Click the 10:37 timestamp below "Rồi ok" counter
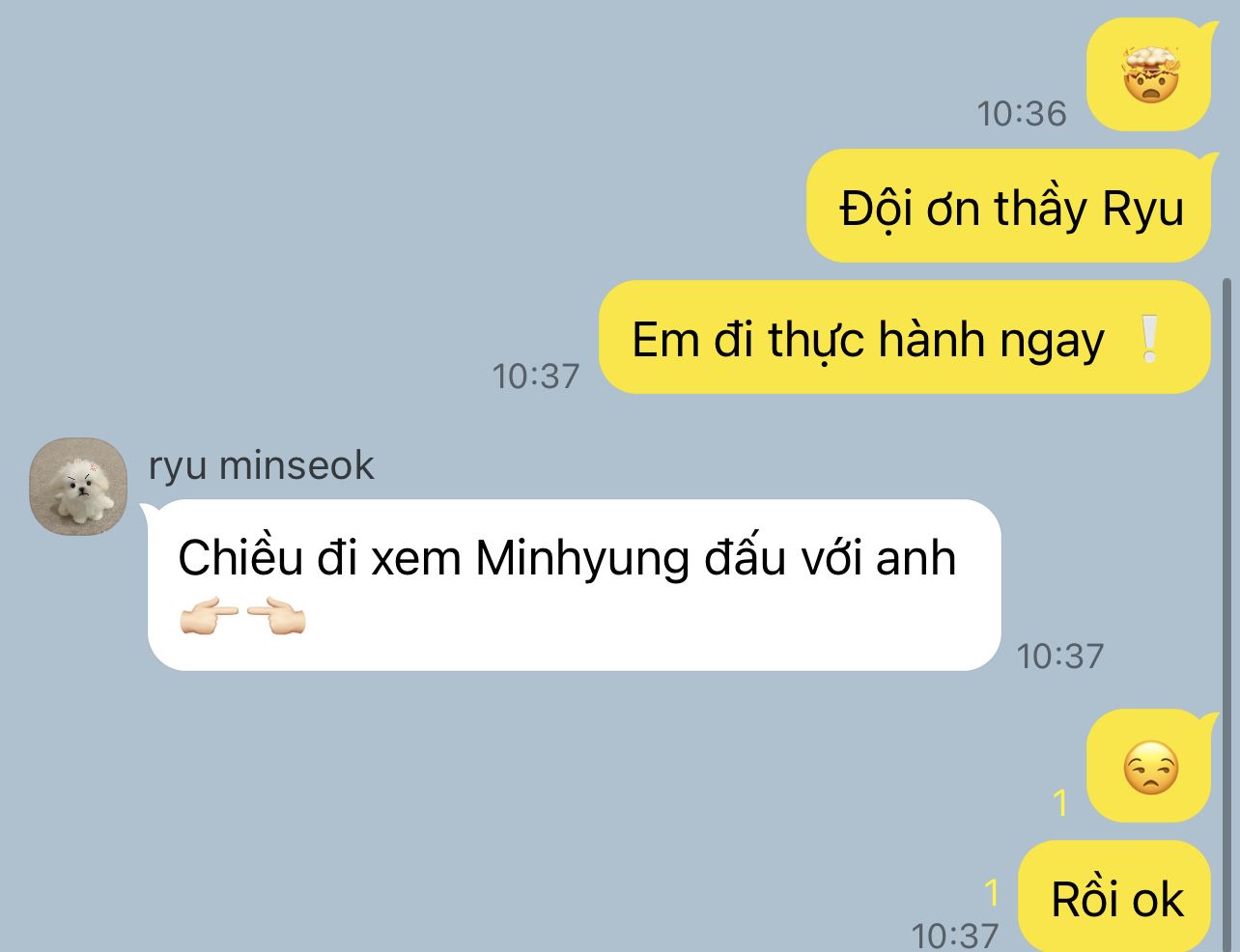This screenshot has width=1240, height=952. point(955,935)
